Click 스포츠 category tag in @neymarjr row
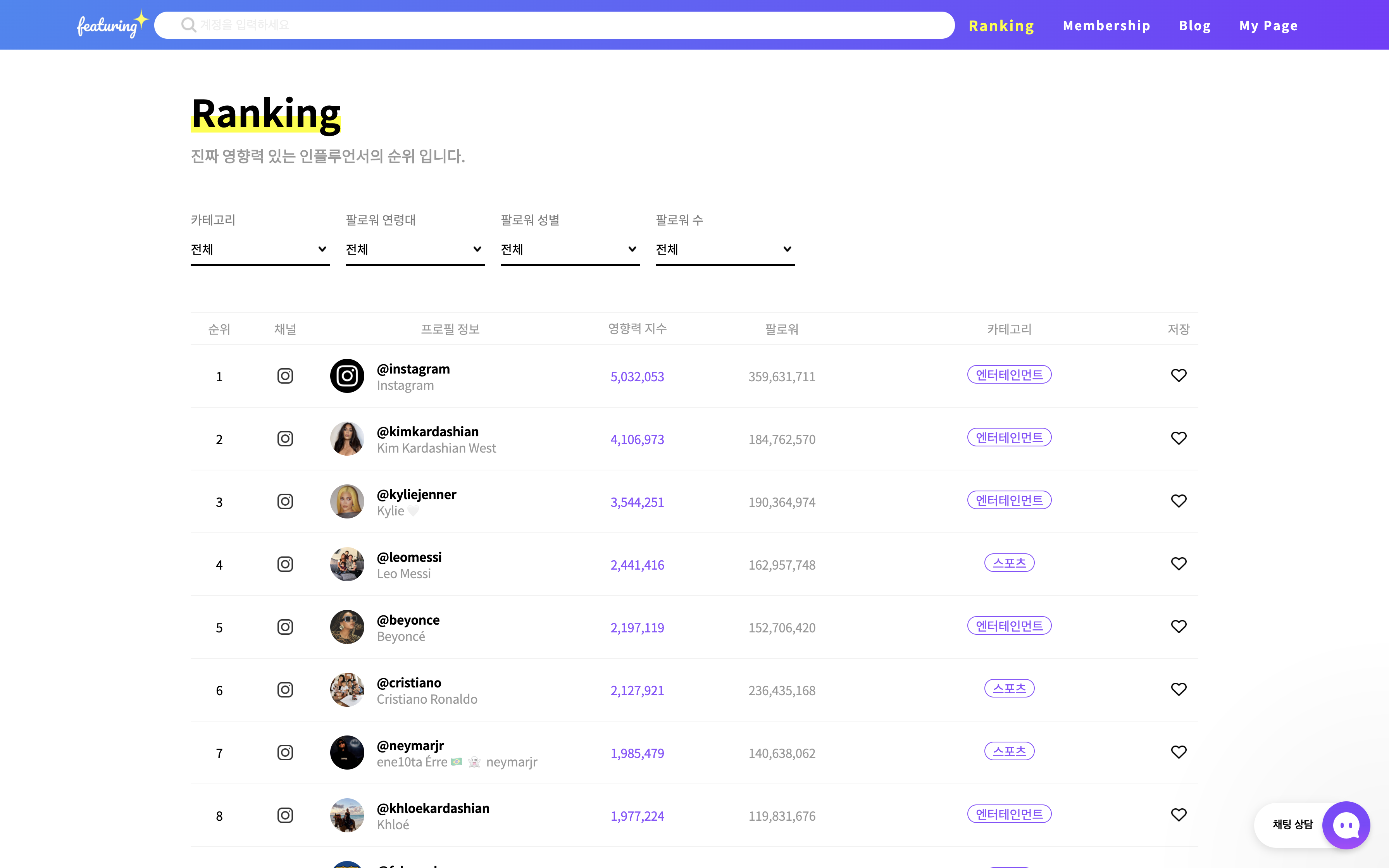The image size is (1389, 868). click(x=1009, y=751)
